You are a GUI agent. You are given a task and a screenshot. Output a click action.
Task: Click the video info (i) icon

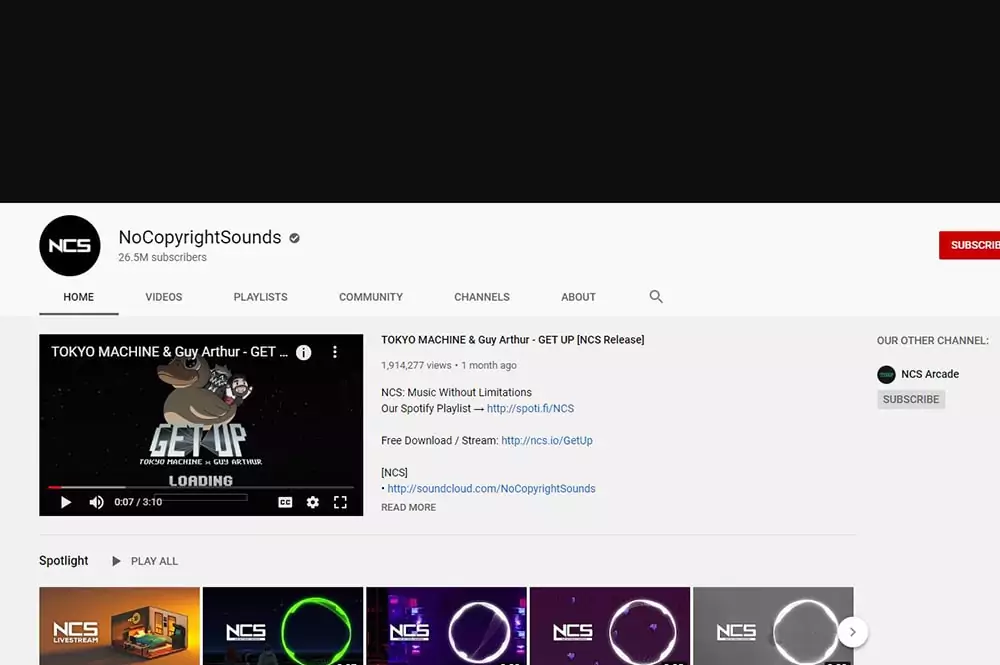(x=304, y=352)
